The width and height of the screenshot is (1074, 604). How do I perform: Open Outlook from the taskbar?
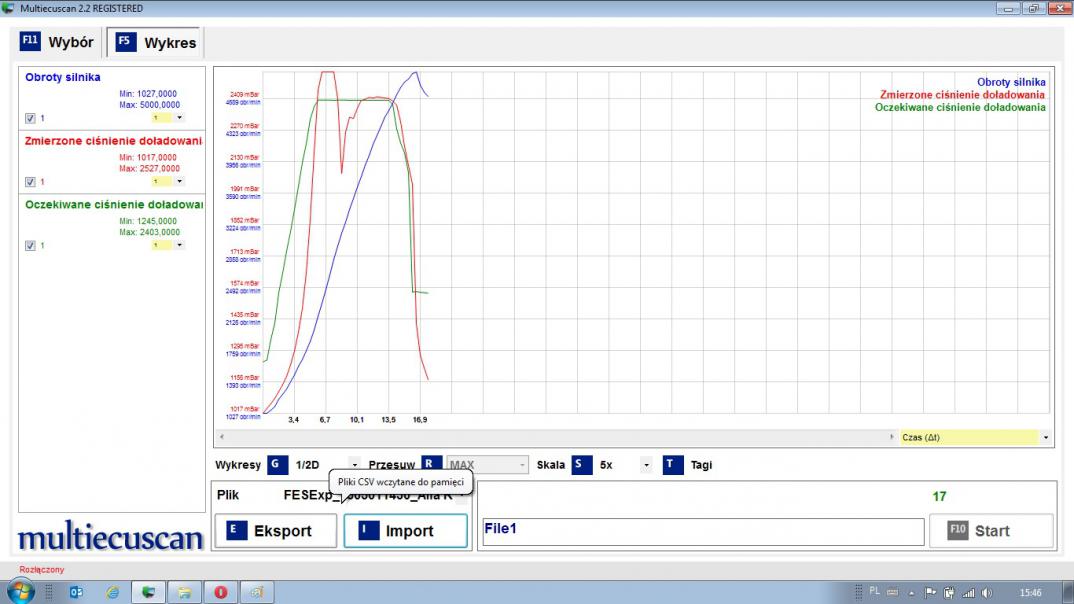pyautogui.click(x=77, y=592)
